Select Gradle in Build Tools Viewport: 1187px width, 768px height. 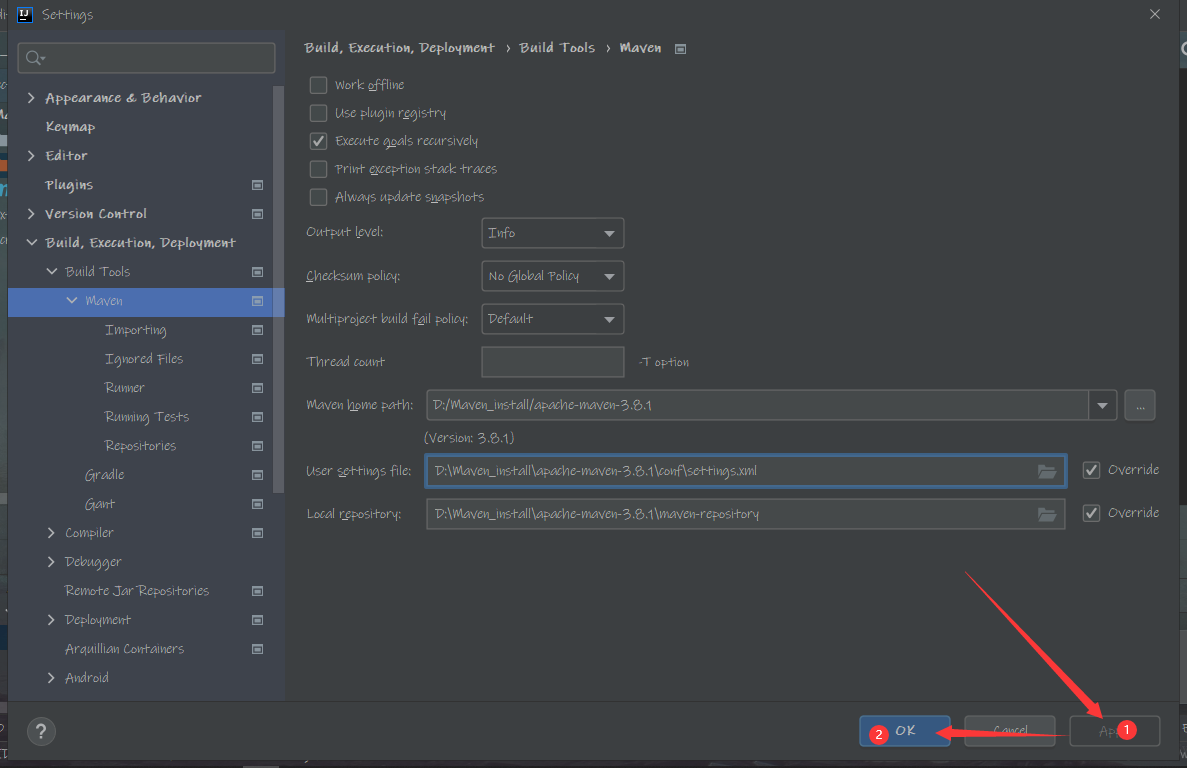pos(104,475)
